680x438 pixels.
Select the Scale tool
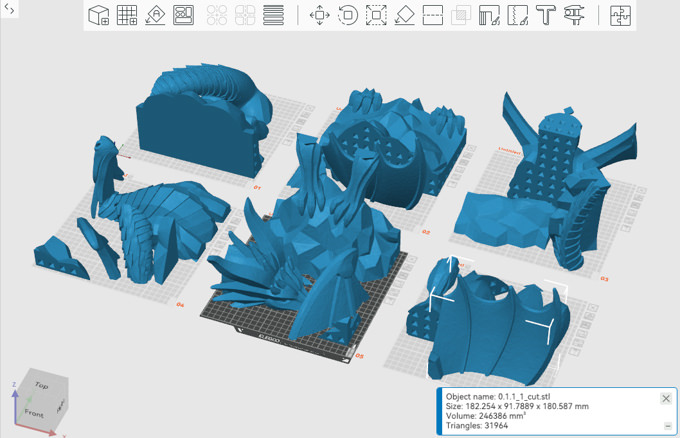click(376, 15)
